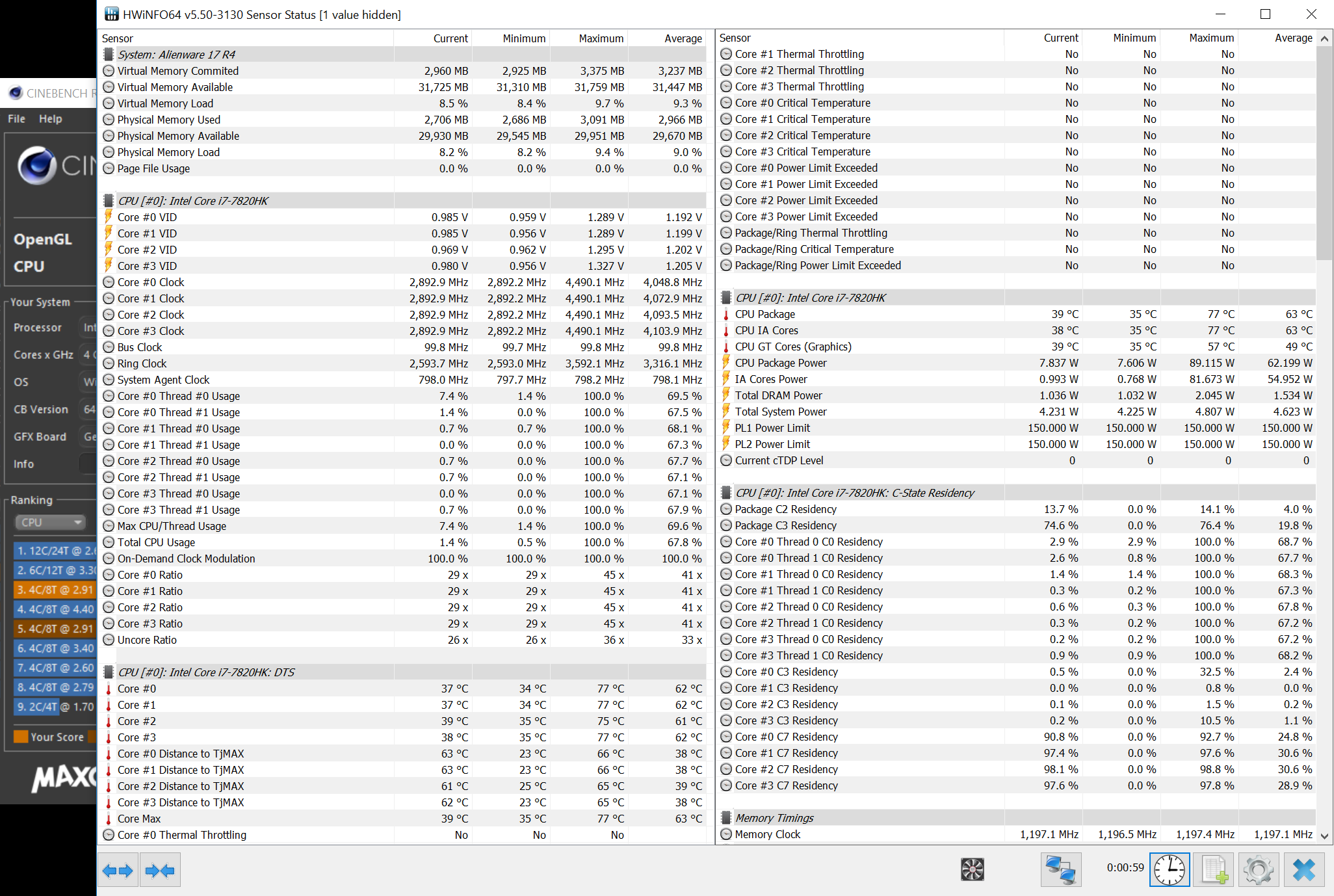Image resolution: width=1334 pixels, height=896 pixels.
Task: Open the CPU ranking dropdown in Cinebench
Action: click(x=50, y=522)
